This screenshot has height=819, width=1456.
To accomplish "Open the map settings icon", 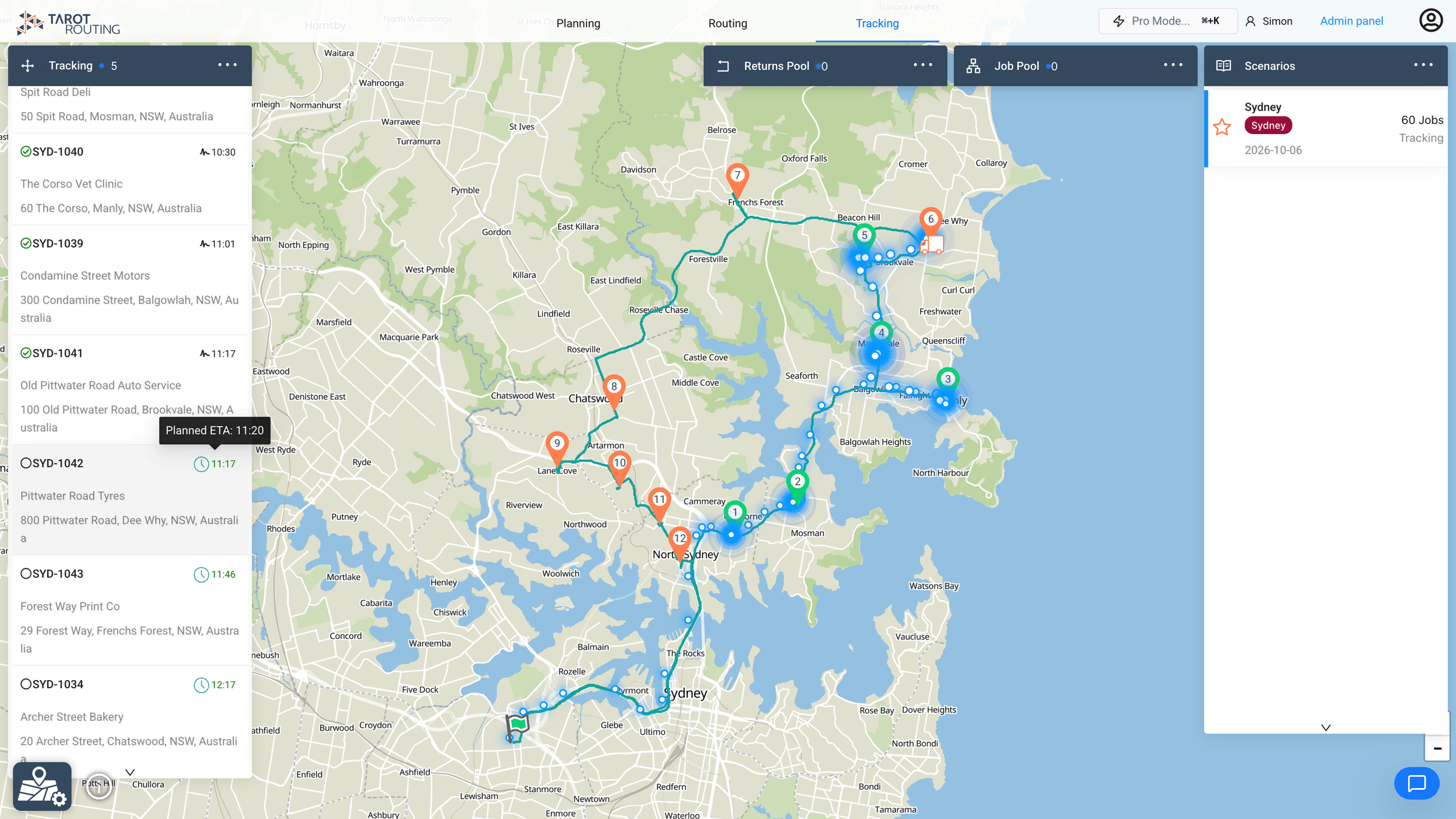I will click(x=42, y=787).
